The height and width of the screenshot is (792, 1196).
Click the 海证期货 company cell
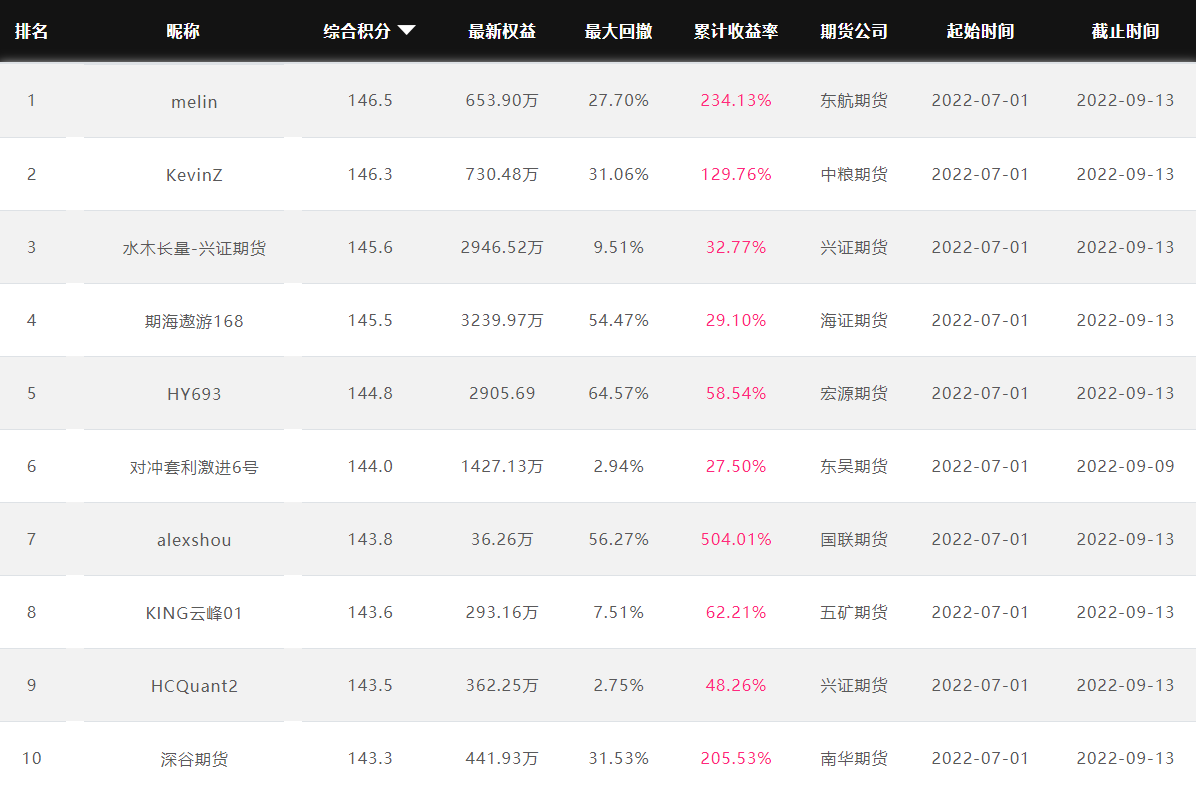[x=854, y=320]
